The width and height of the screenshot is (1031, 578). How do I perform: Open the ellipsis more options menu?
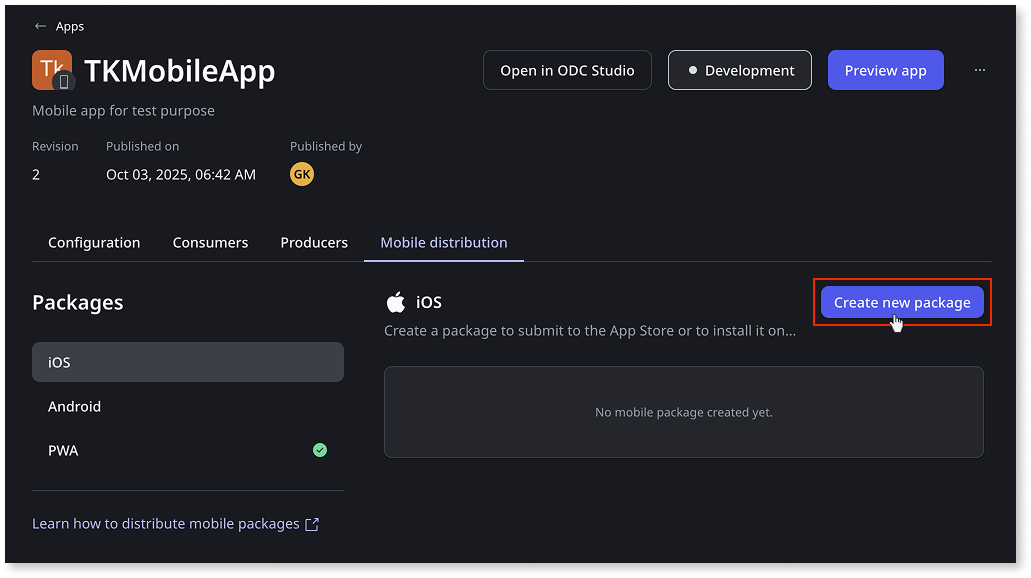click(x=978, y=70)
